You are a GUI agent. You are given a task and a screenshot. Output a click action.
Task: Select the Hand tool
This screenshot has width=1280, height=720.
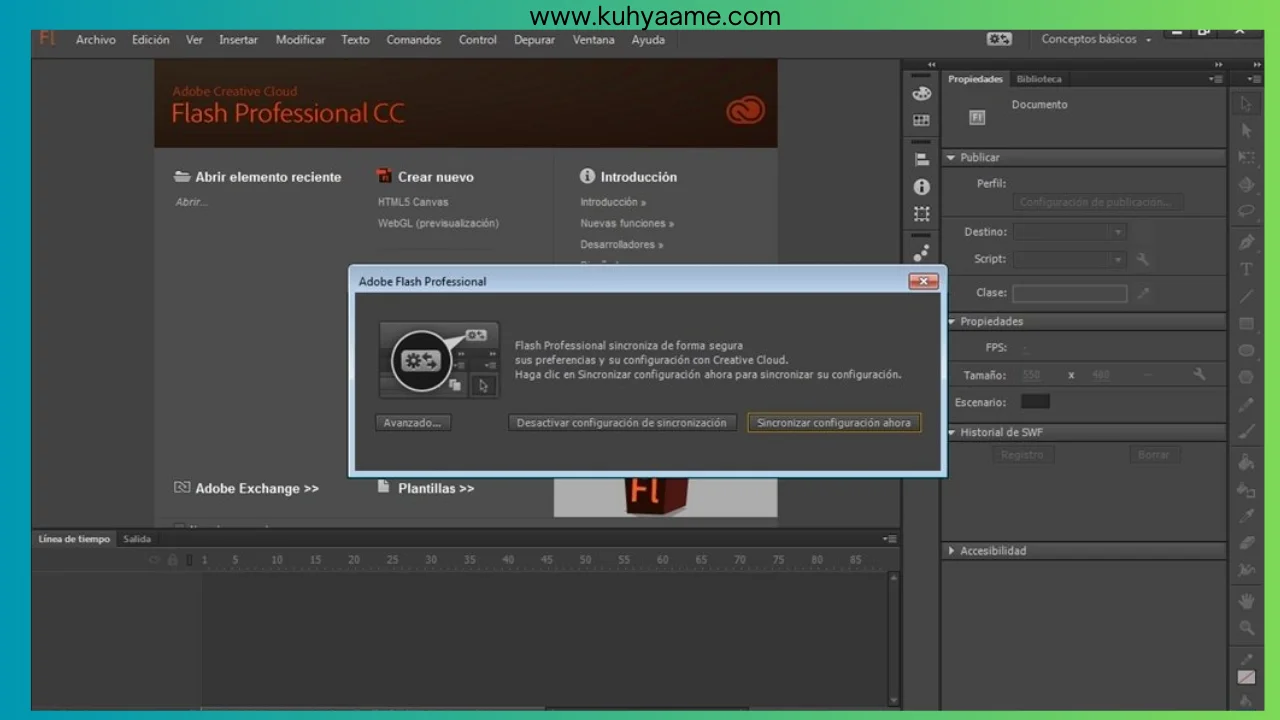tap(1246, 601)
